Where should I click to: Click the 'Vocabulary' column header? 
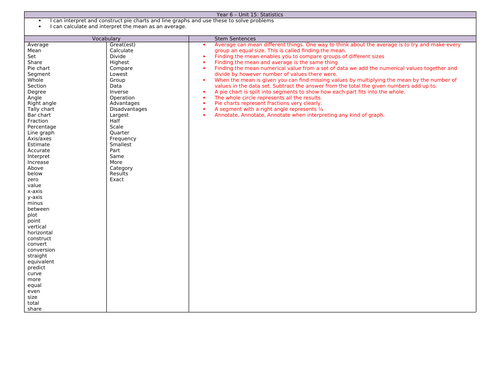tap(106, 39)
